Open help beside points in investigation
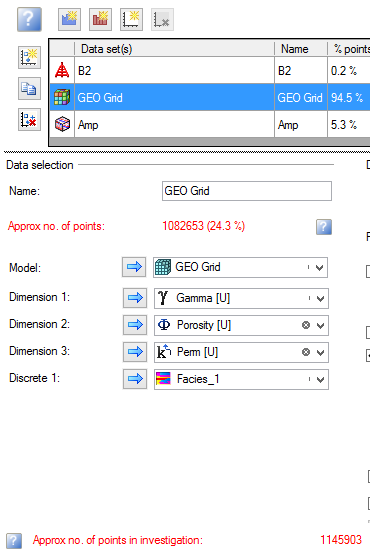 [x=14, y=540]
